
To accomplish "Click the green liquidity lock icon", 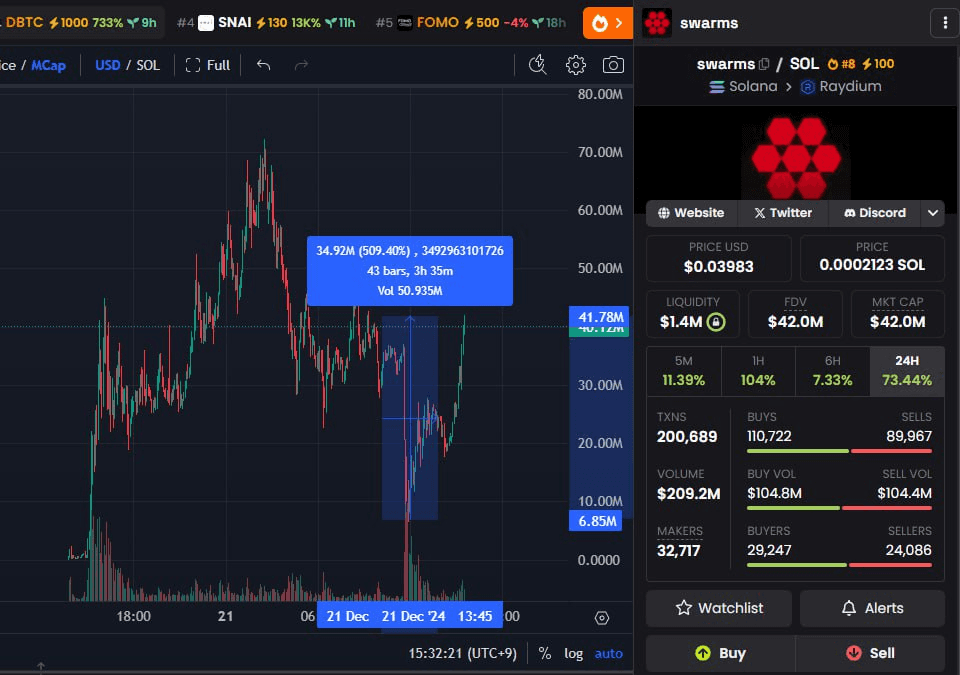I will click(716, 322).
